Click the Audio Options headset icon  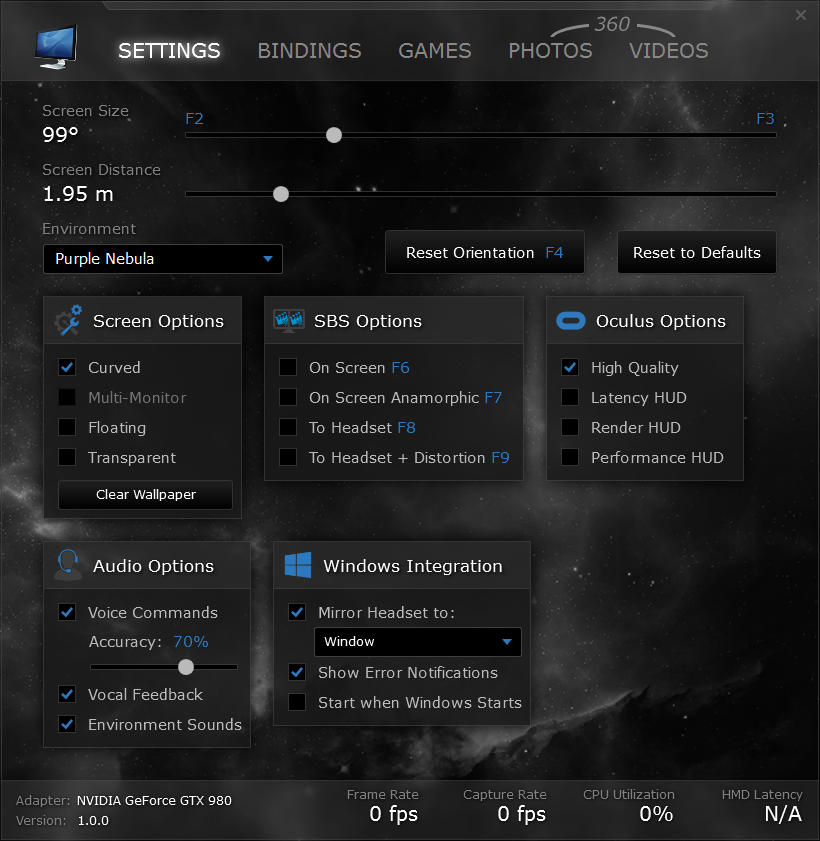click(68, 565)
